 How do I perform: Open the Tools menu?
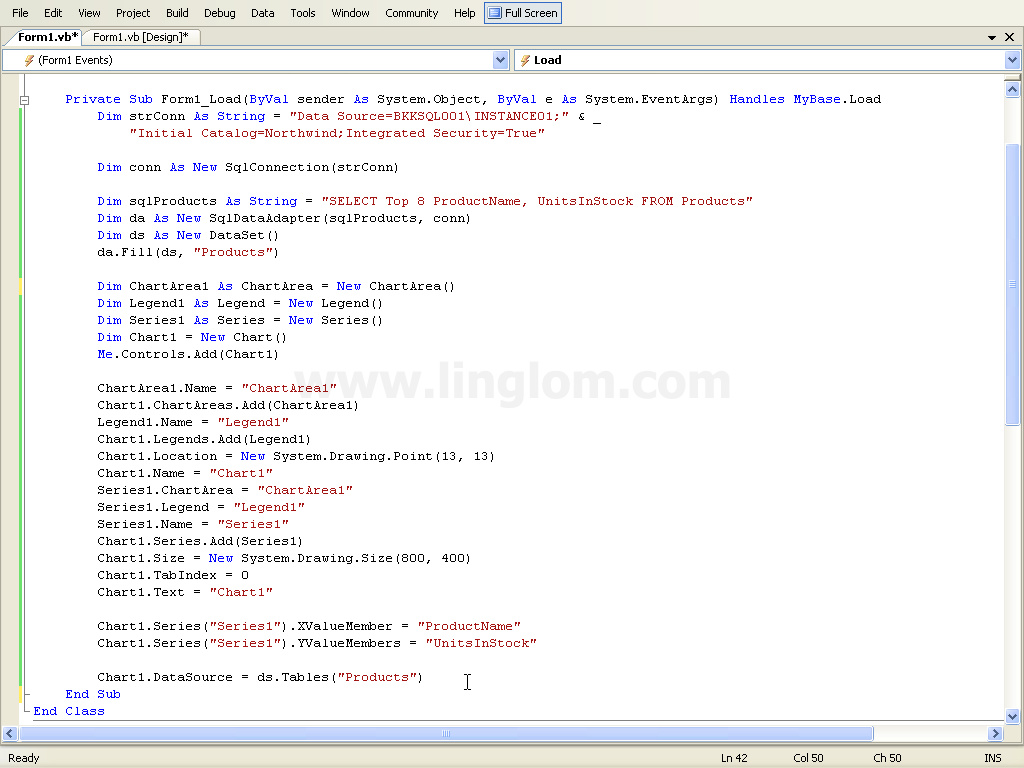pyautogui.click(x=303, y=13)
